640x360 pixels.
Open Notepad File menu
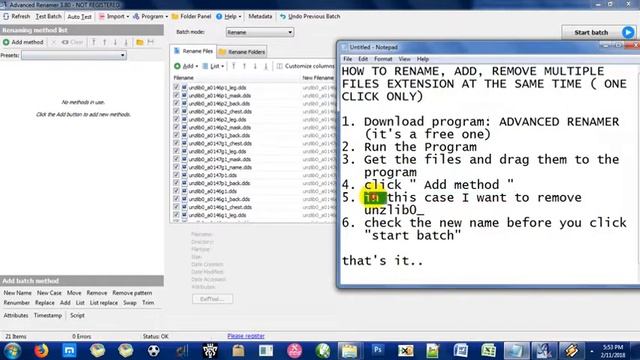point(347,59)
